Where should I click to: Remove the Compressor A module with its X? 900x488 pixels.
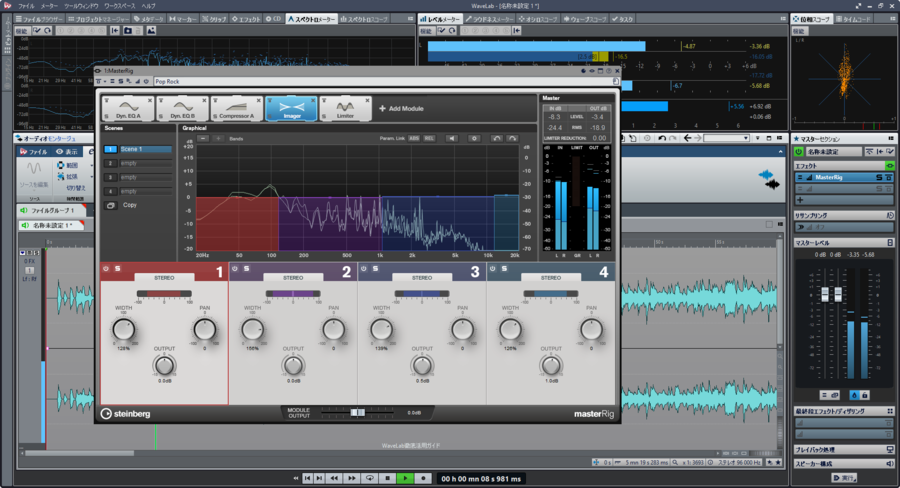tap(258, 100)
